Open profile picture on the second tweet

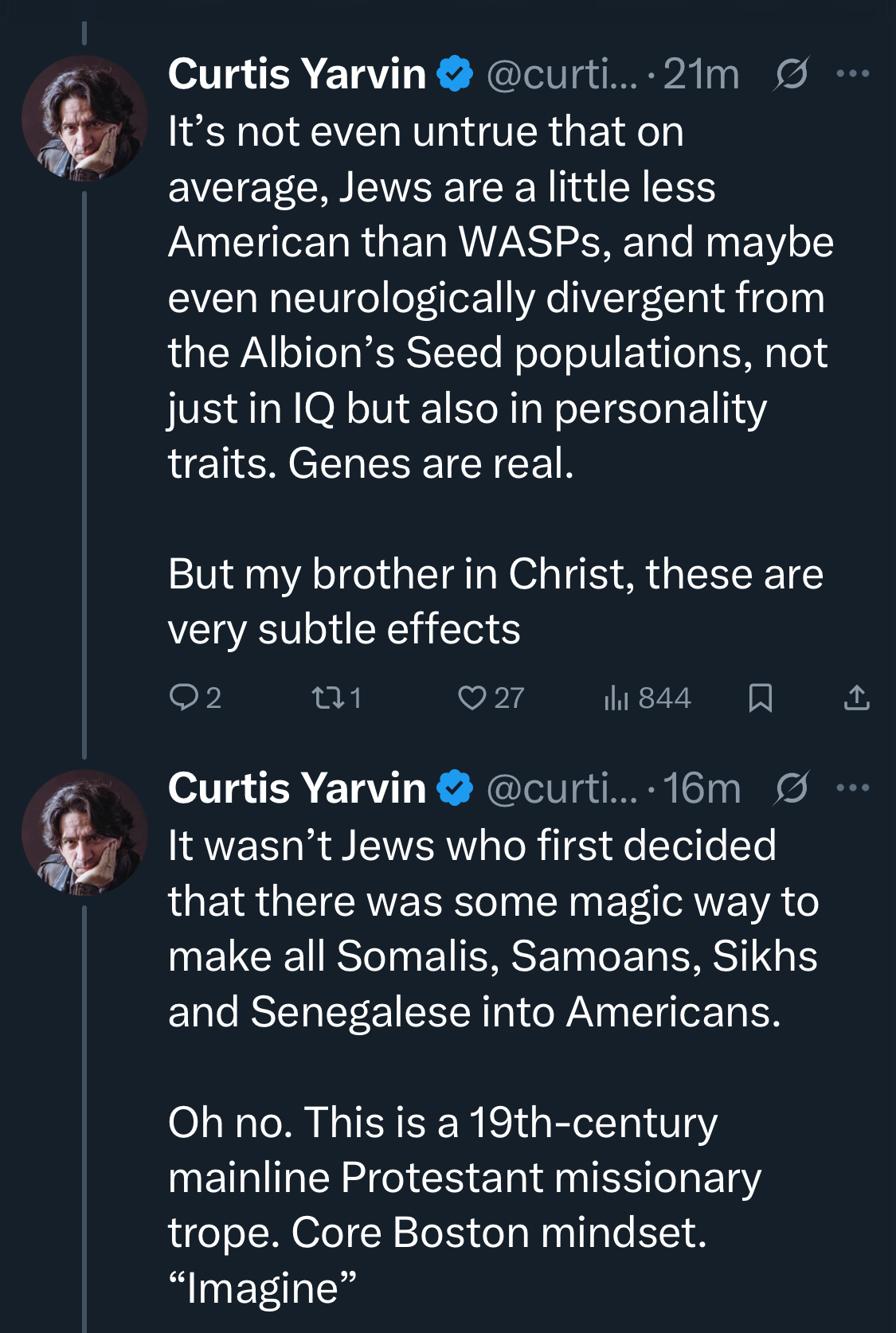(84, 832)
